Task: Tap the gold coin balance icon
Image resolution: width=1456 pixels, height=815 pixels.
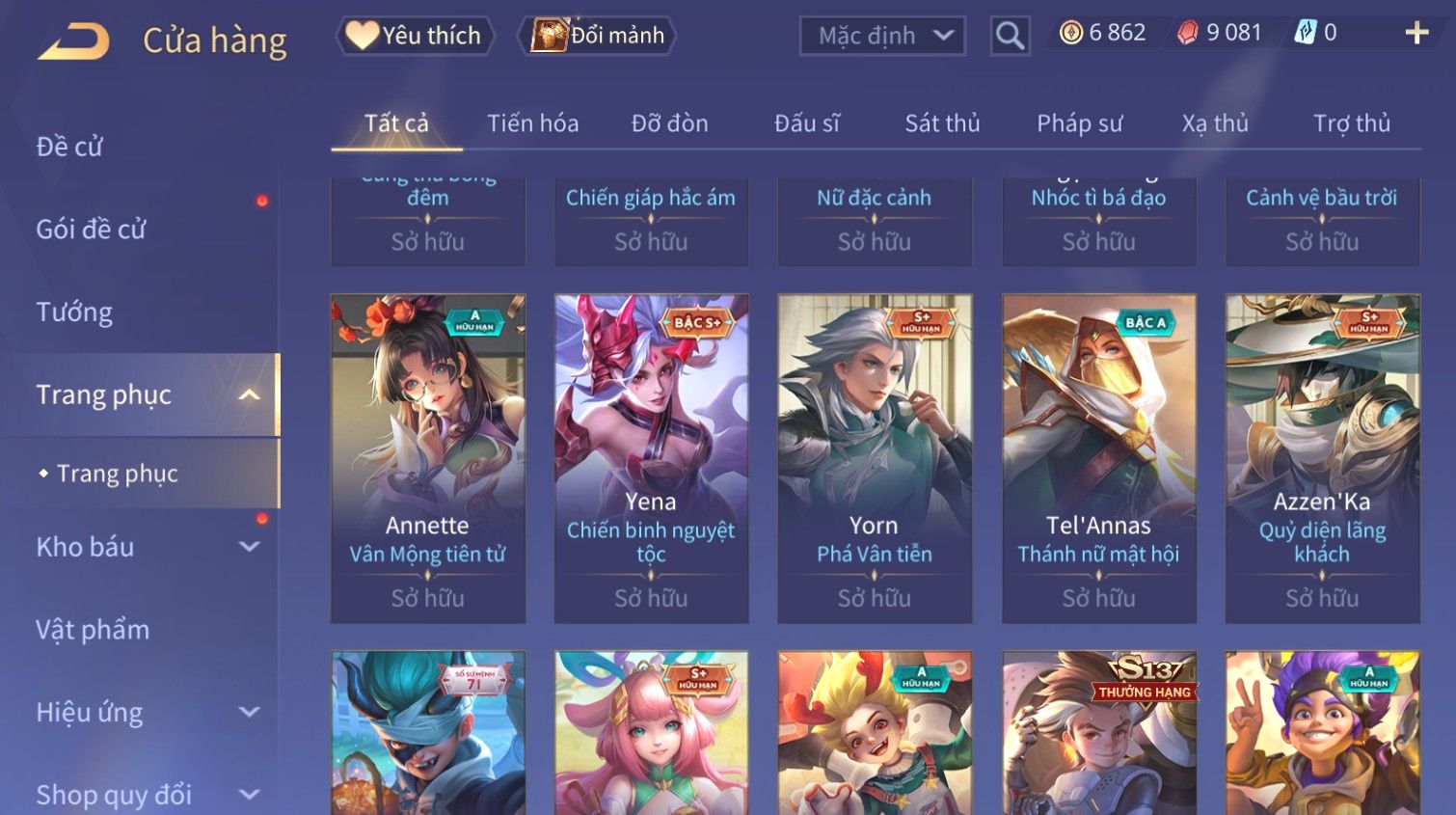Action: pyautogui.click(x=1070, y=33)
